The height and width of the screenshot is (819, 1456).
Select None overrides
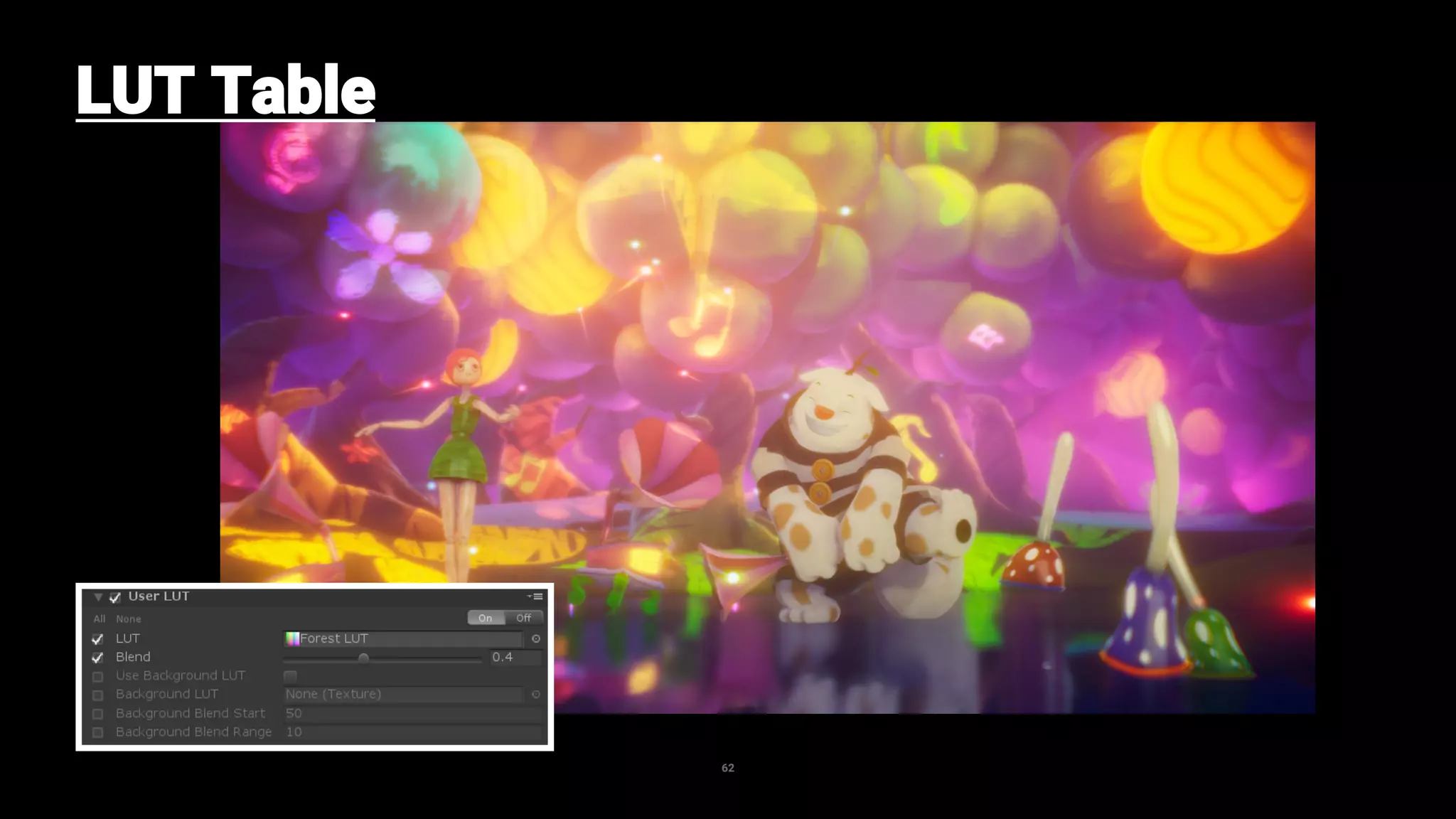pos(129,619)
